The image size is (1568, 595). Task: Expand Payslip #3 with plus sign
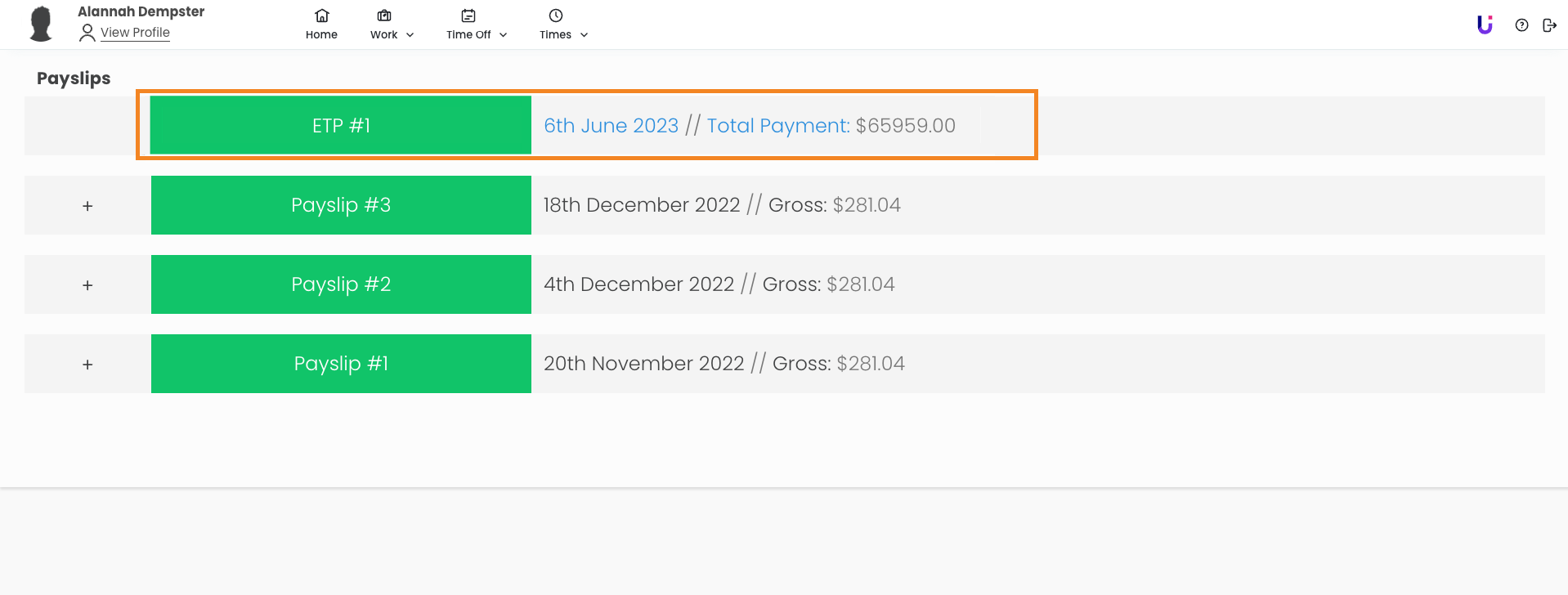[87, 206]
